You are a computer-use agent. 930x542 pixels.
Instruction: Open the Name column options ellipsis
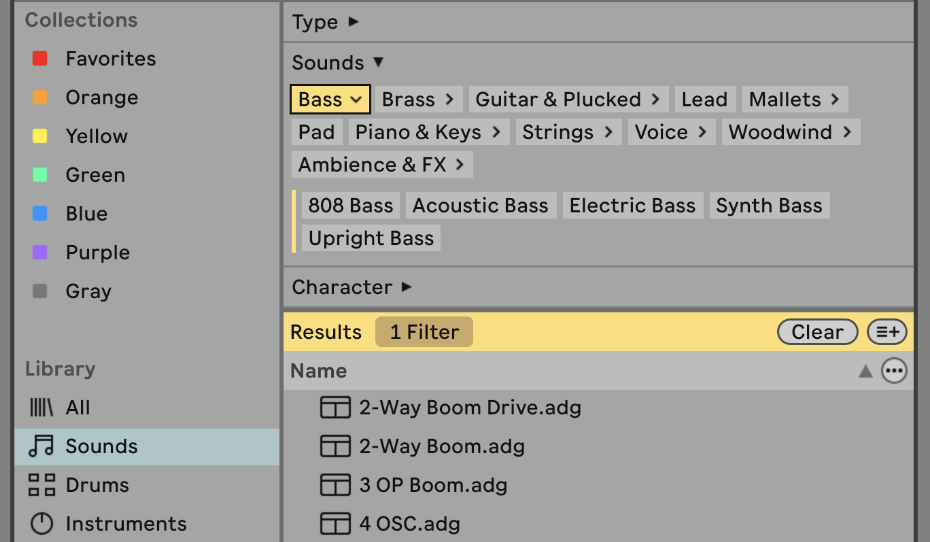point(894,371)
